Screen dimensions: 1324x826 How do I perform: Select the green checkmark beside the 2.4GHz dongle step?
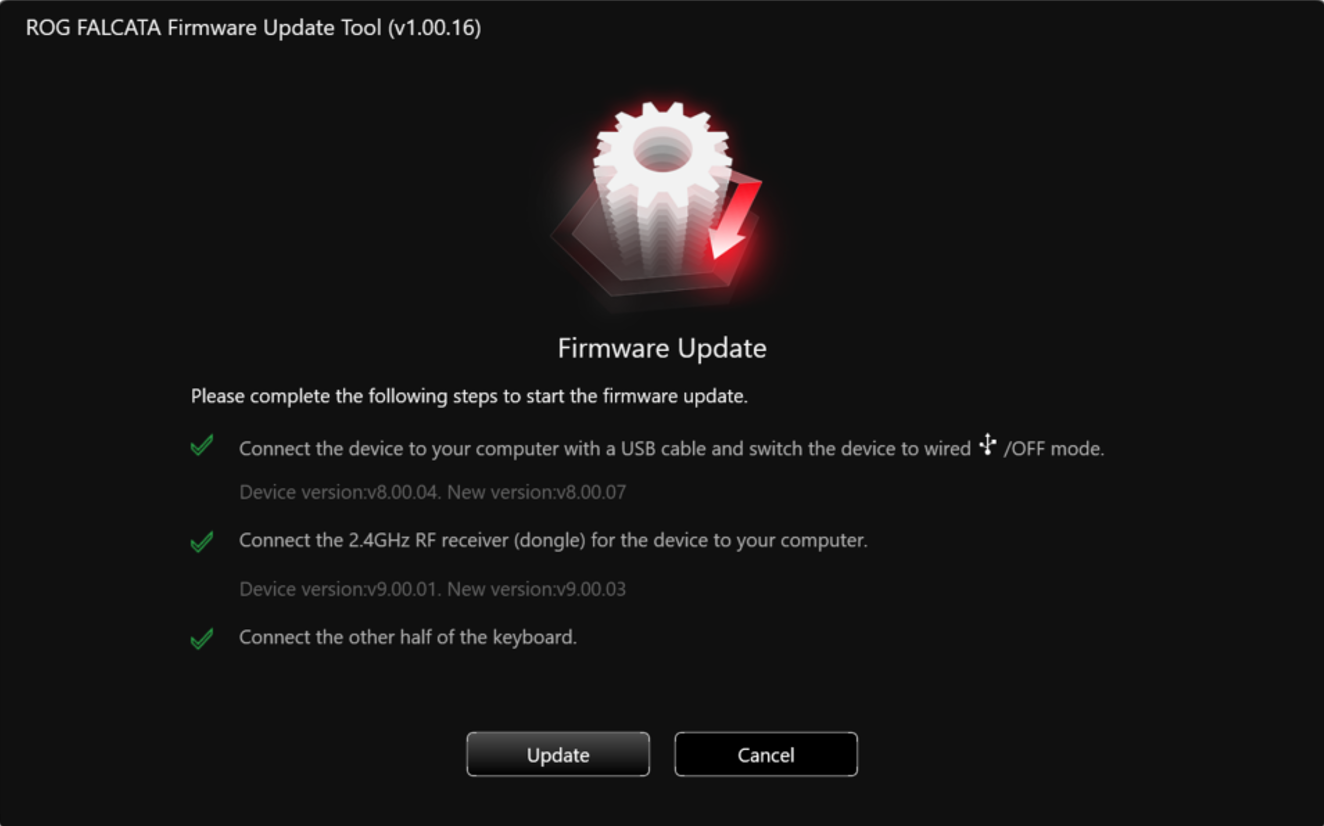202,541
